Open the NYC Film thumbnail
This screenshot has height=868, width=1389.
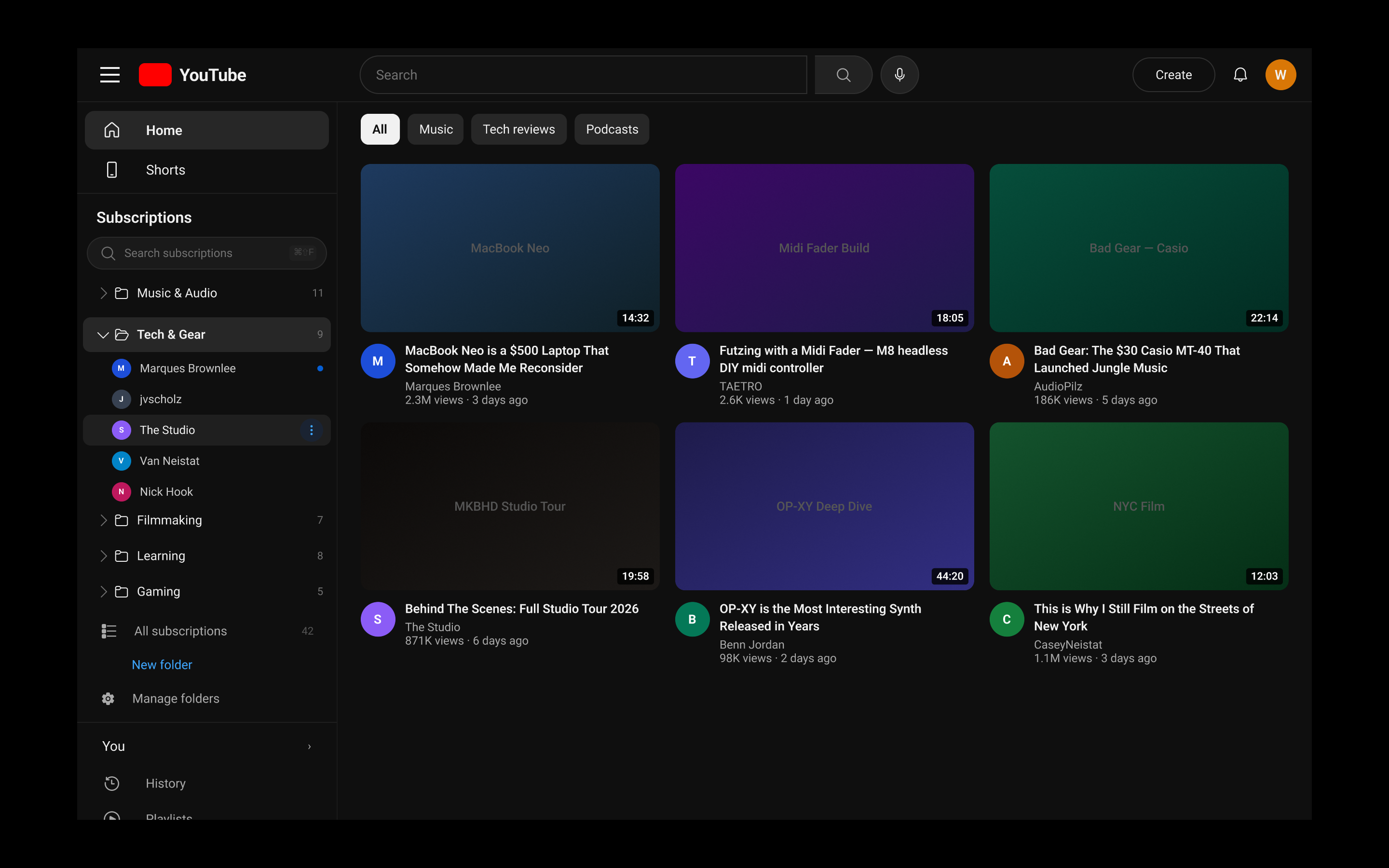(x=1139, y=506)
